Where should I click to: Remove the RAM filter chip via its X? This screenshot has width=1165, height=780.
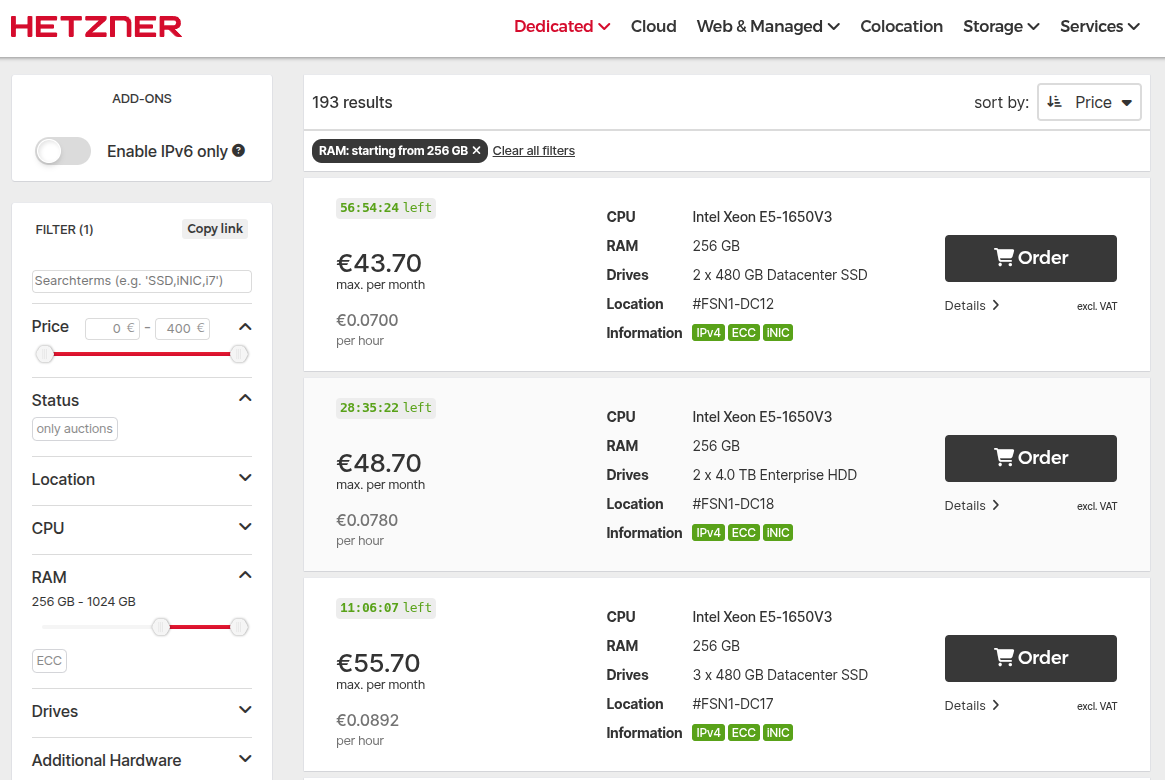pyautogui.click(x=477, y=150)
